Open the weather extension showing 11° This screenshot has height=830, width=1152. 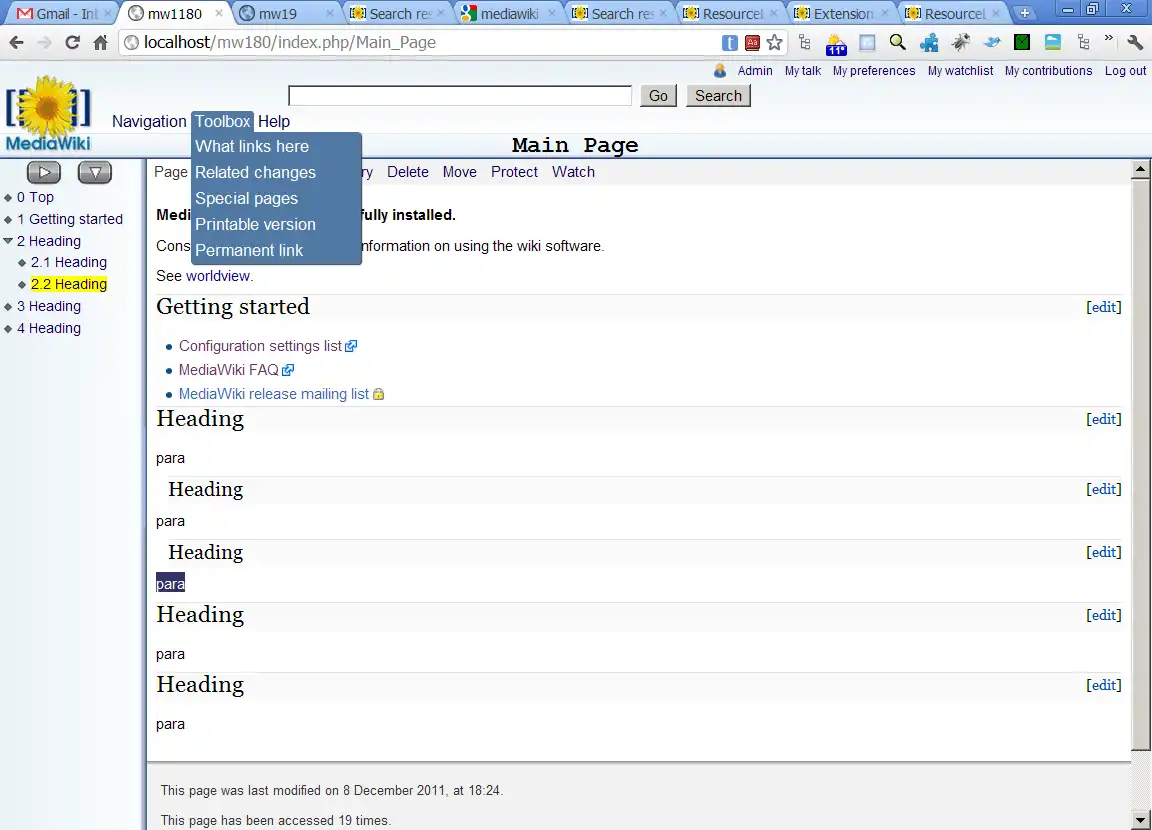[836, 44]
